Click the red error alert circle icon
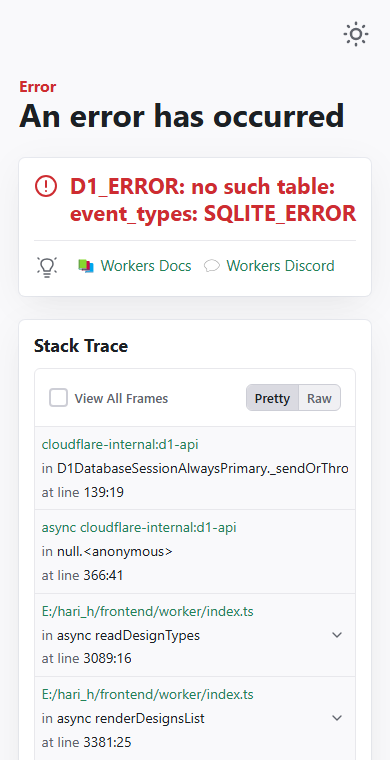390x760 pixels. tap(46, 186)
